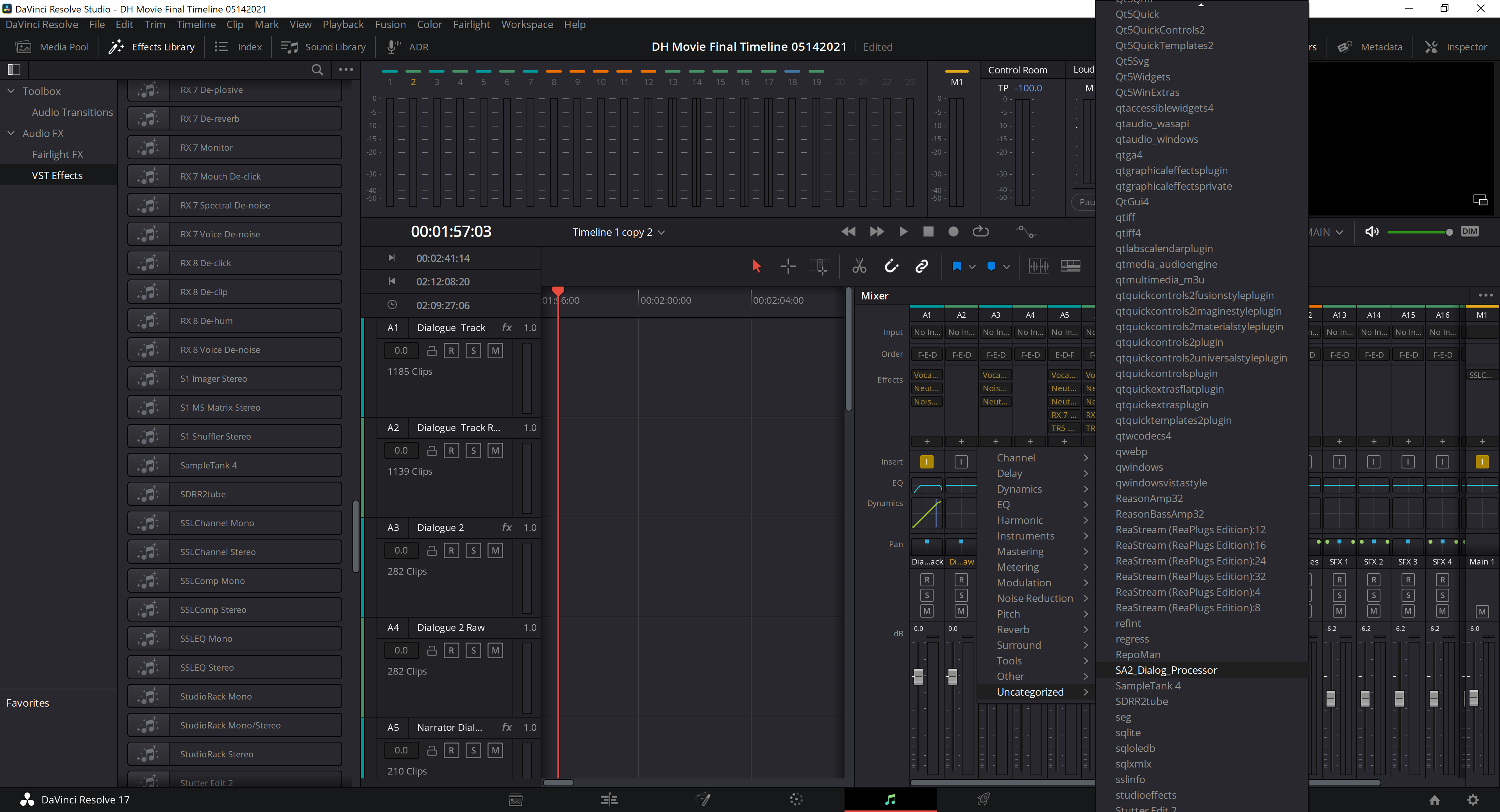1500x812 pixels.
Task: Click the Main 1 mixer fader handle
Action: click(1474, 698)
